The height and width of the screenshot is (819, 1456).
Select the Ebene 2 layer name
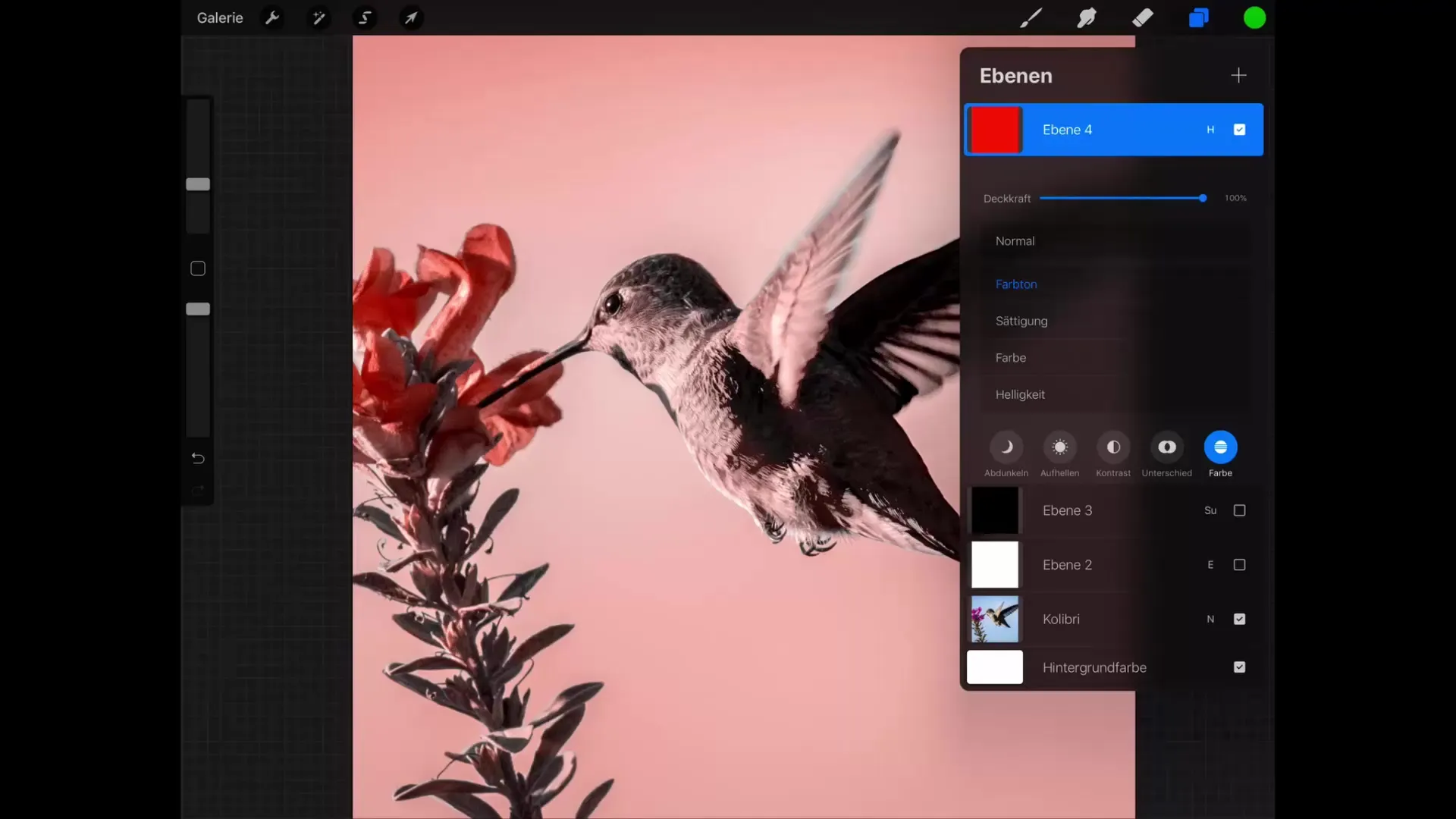click(x=1067, y=565)
